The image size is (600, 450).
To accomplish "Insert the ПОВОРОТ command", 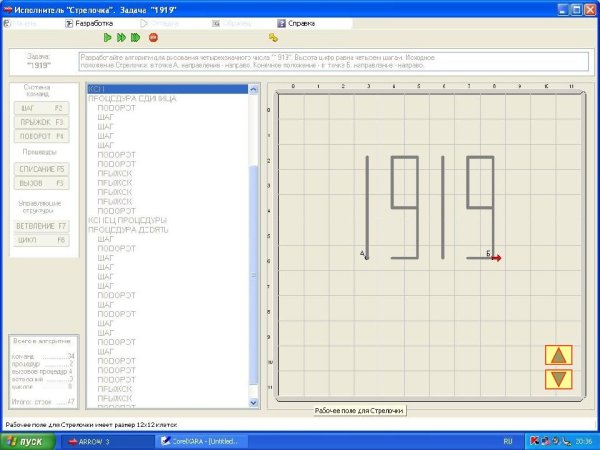I will (41, 135).
